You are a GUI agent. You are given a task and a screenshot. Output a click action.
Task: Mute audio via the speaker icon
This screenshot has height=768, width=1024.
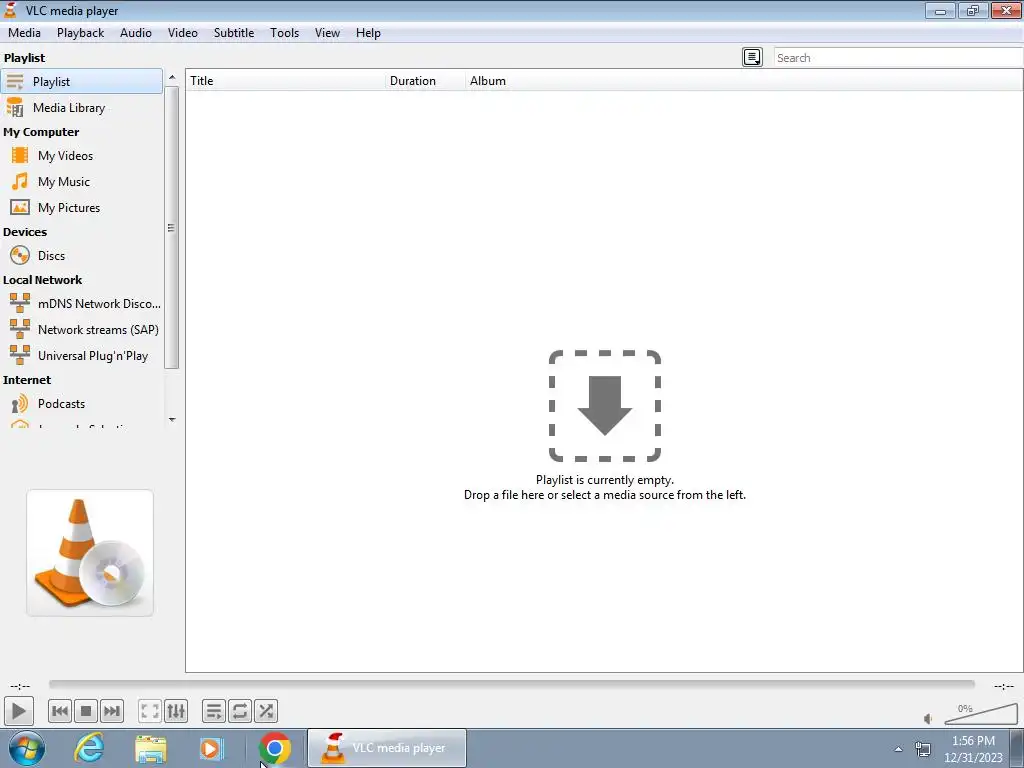928,719
